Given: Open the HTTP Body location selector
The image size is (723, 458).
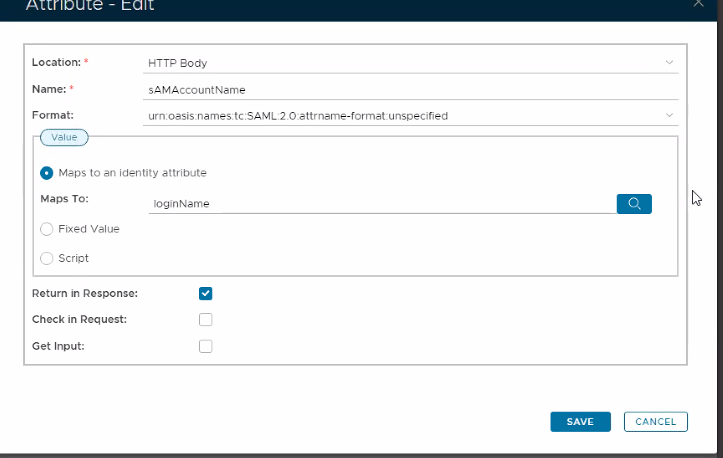Looking at the screenshot, I should coord(400,63).
